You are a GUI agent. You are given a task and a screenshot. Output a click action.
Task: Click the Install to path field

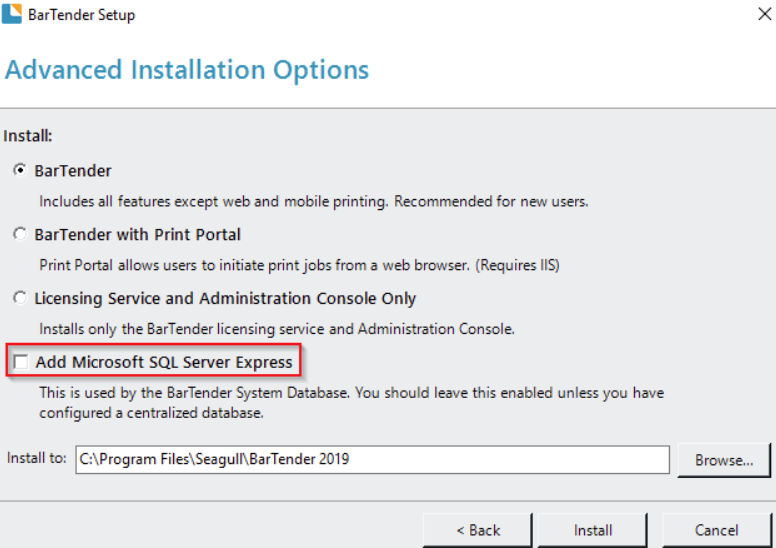tap(372, 459)
